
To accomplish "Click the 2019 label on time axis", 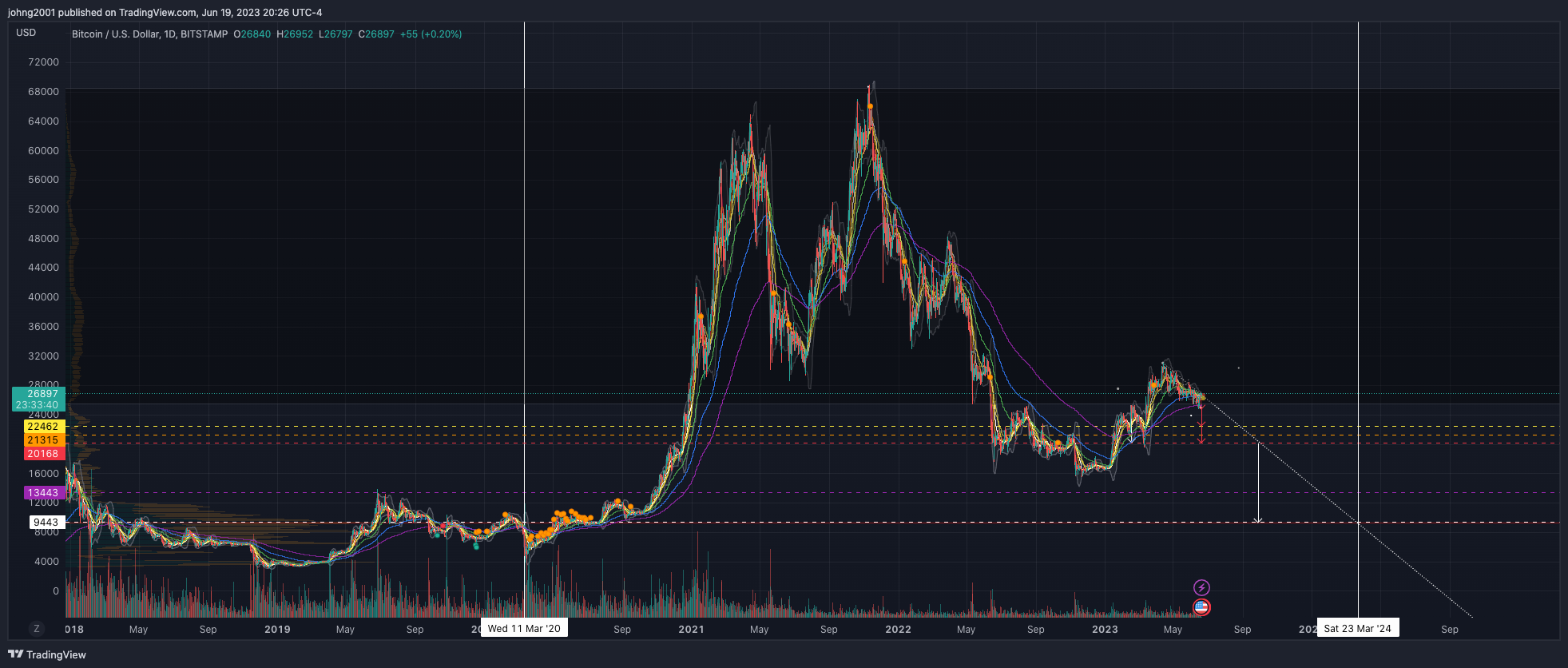I will pos(277,630).
